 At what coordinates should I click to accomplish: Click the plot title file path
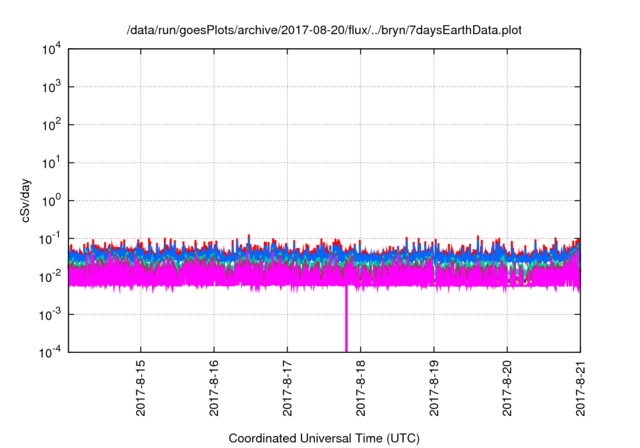[324, 30]
